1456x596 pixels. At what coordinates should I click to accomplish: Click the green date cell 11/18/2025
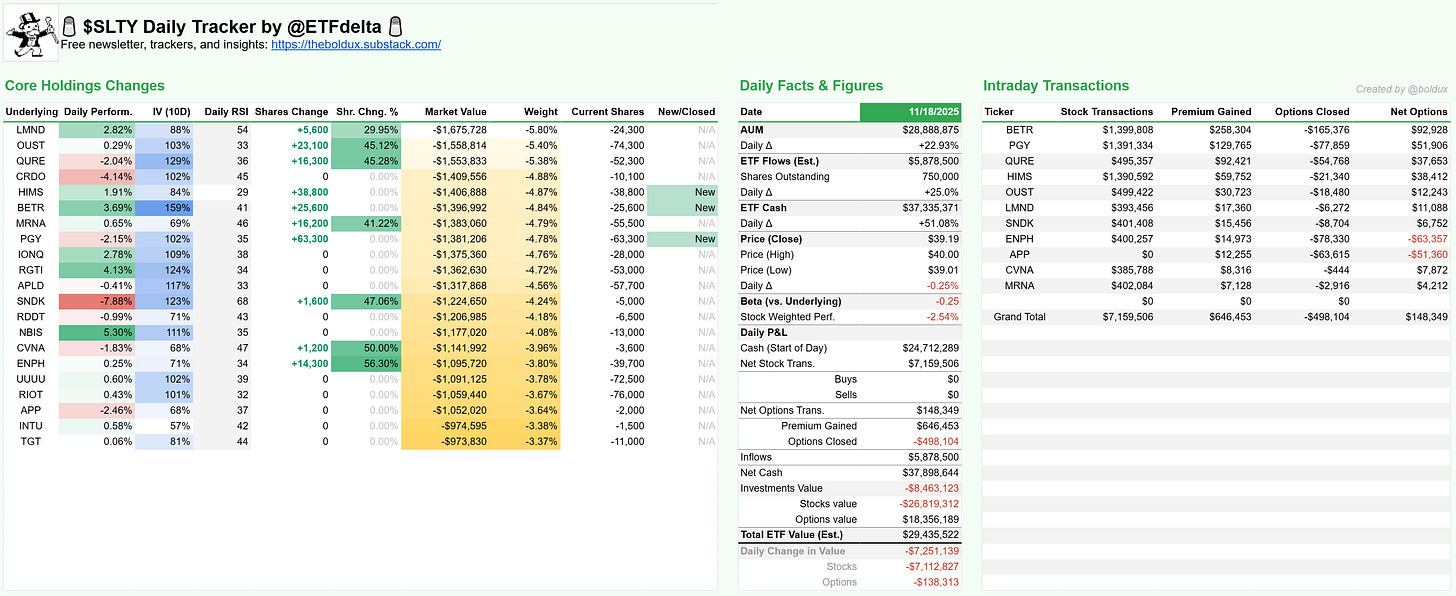click(910, 112)
